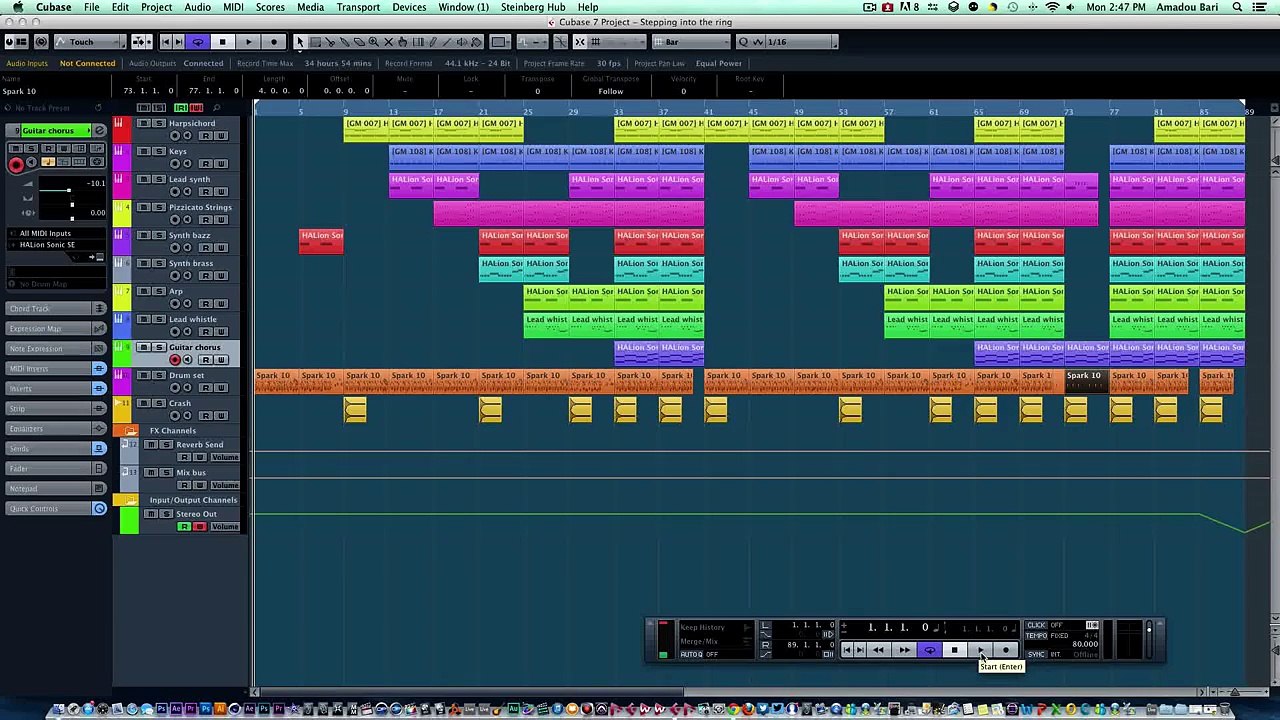The width and height of the screenshot is (1280, 720).
Task: Mute the Drum set track
Action: point(144,375)
